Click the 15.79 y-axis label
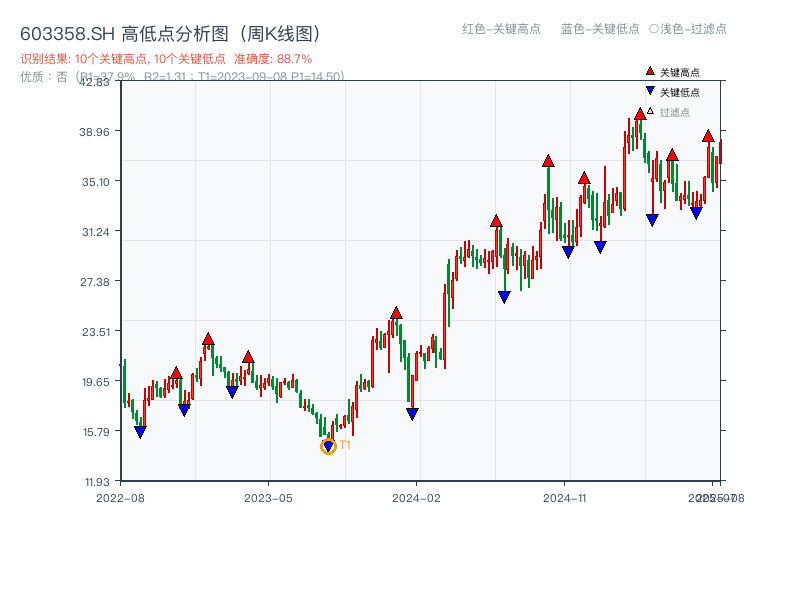Screen dimensions: 800x600 pyautogui.click(x=95, y=432)
